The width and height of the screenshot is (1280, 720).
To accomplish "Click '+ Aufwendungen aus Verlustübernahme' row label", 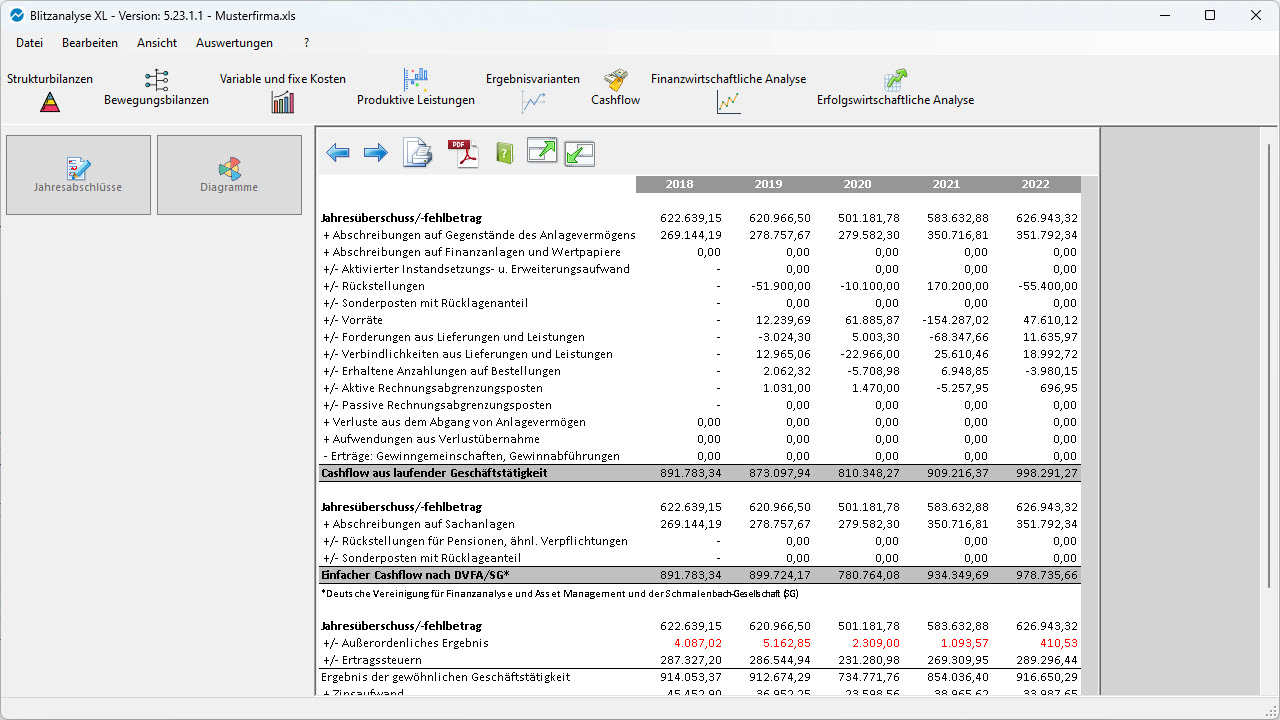I will (x=431, y=439).
